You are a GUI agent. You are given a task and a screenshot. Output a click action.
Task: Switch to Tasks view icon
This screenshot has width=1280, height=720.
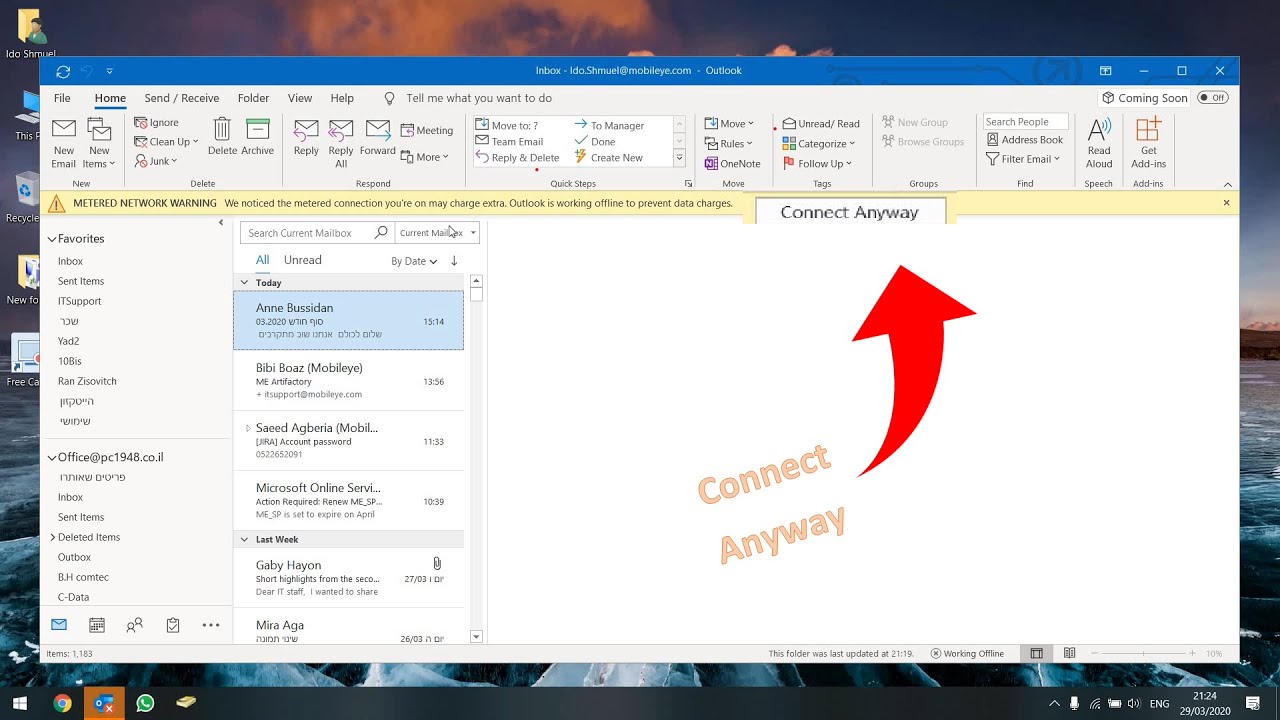[173, 625]
